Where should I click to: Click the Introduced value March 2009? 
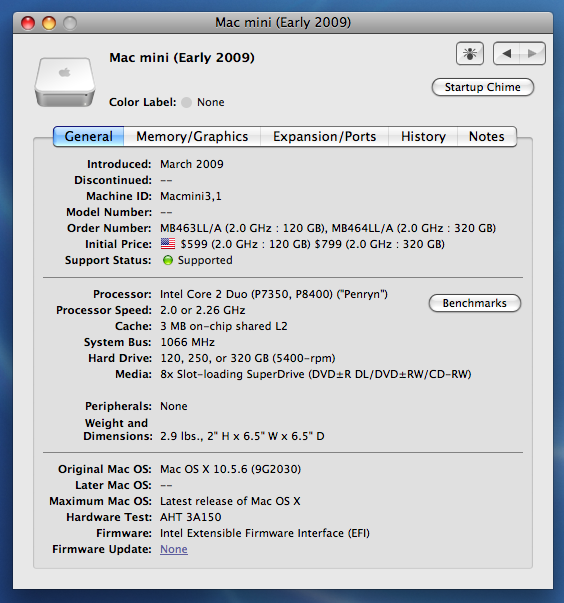click(191, 164)
